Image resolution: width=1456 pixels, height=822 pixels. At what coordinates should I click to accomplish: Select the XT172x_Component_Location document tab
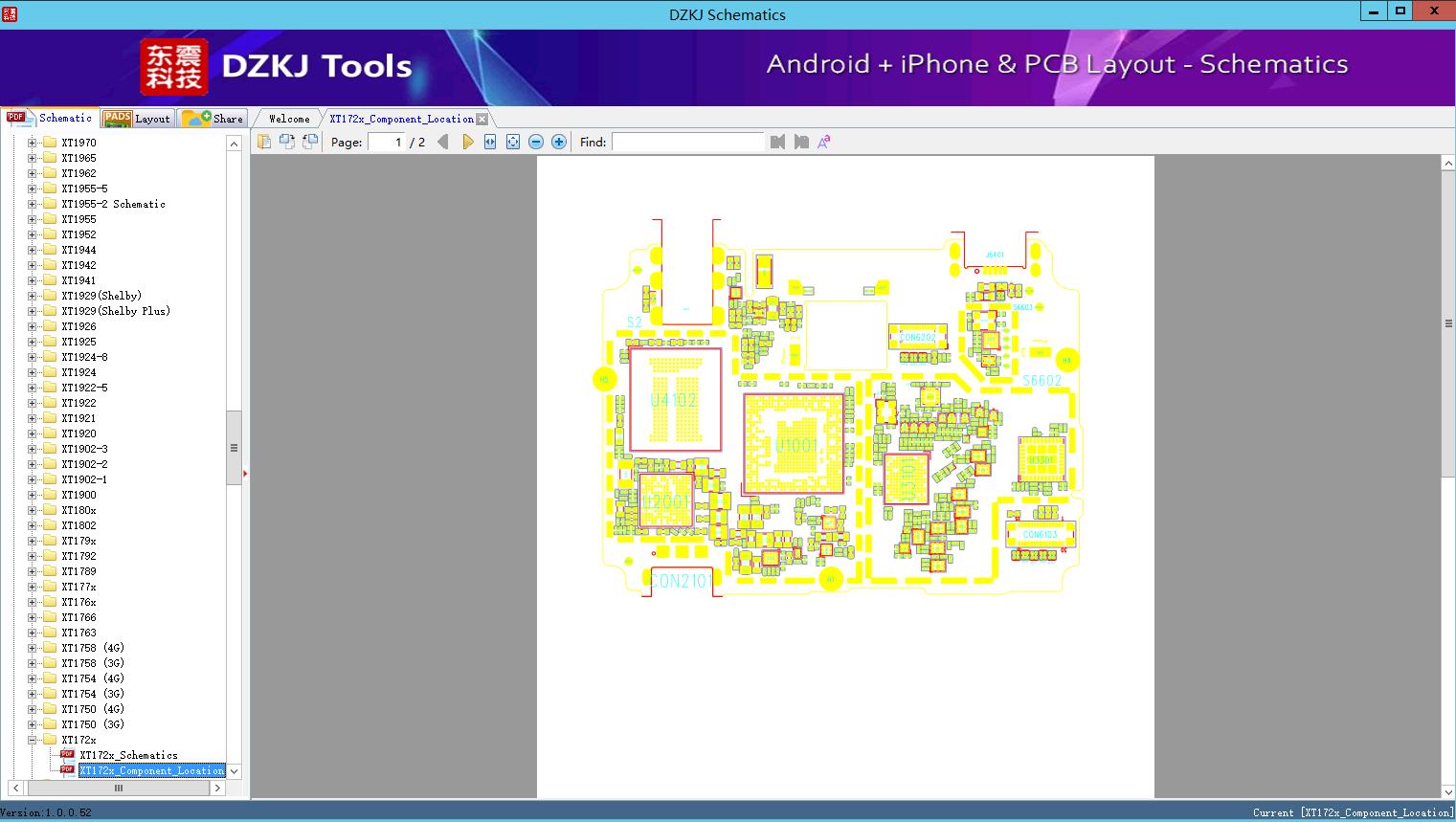(401, 119)
